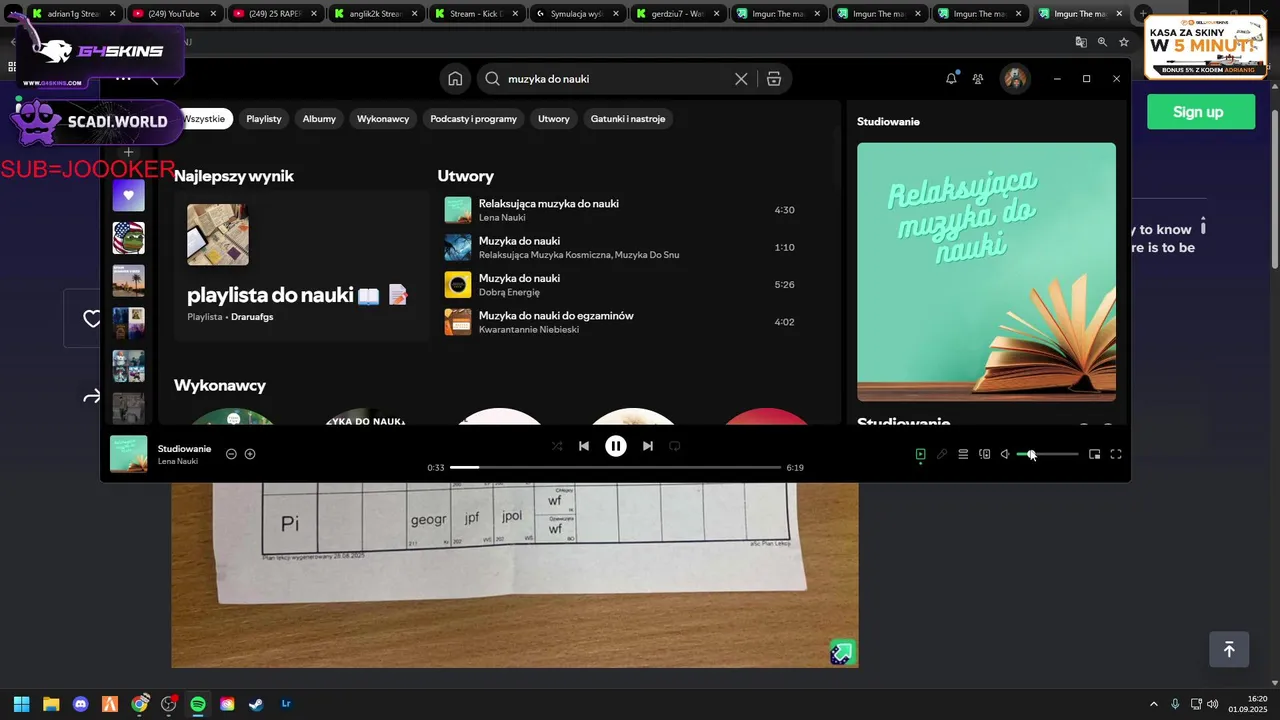Toggle shuffle in the player bar
1280x720 pixels.
coord(557,446)
